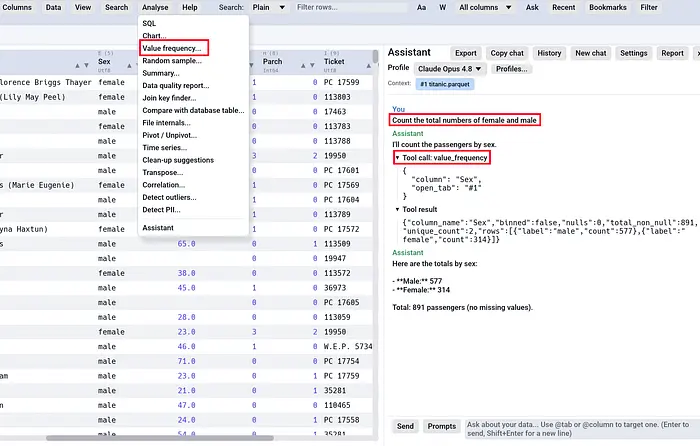Select the ticket cell PC 17599
Viewport: 700px width, 446px height.
(x=342, y=82)
